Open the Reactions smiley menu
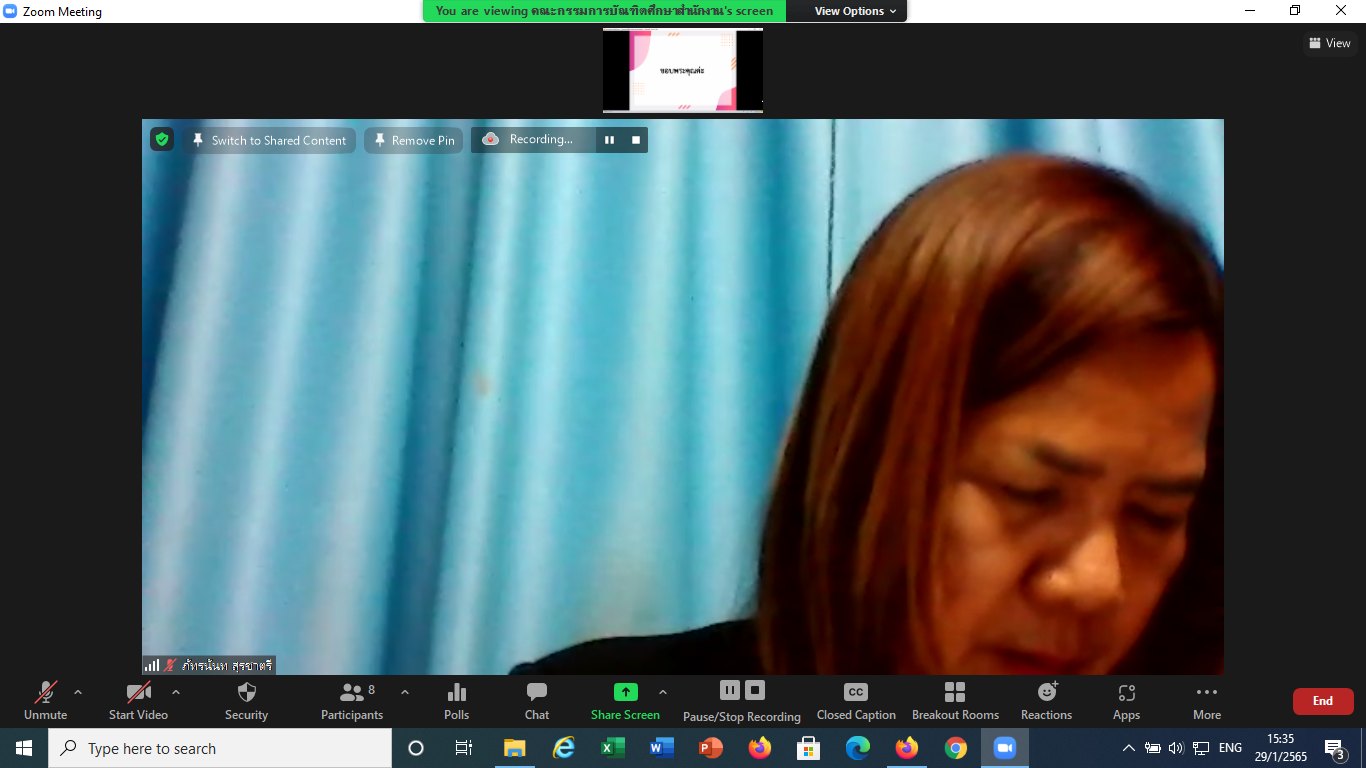This screenshot has height=768, width=1366. pyautogui.click(x=1046, y=701)
